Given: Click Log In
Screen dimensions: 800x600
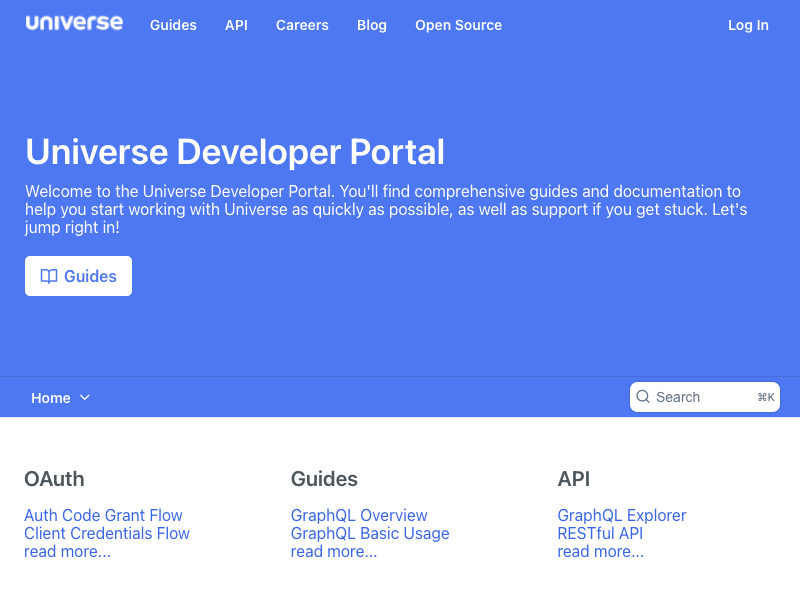Looking at the screenshot, I should (x=748, y=25).
